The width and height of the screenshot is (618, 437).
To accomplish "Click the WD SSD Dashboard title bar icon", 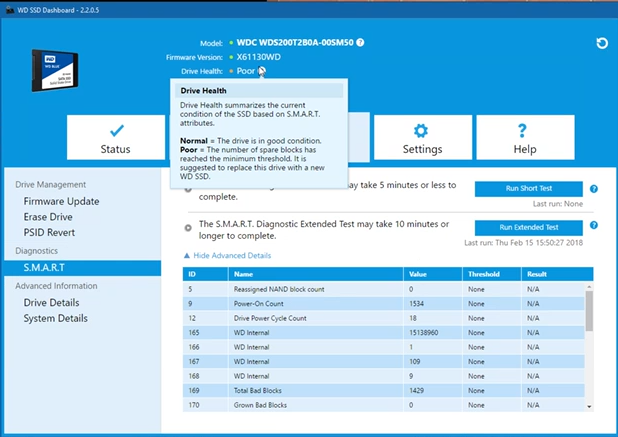I will [x=10, y=10].
